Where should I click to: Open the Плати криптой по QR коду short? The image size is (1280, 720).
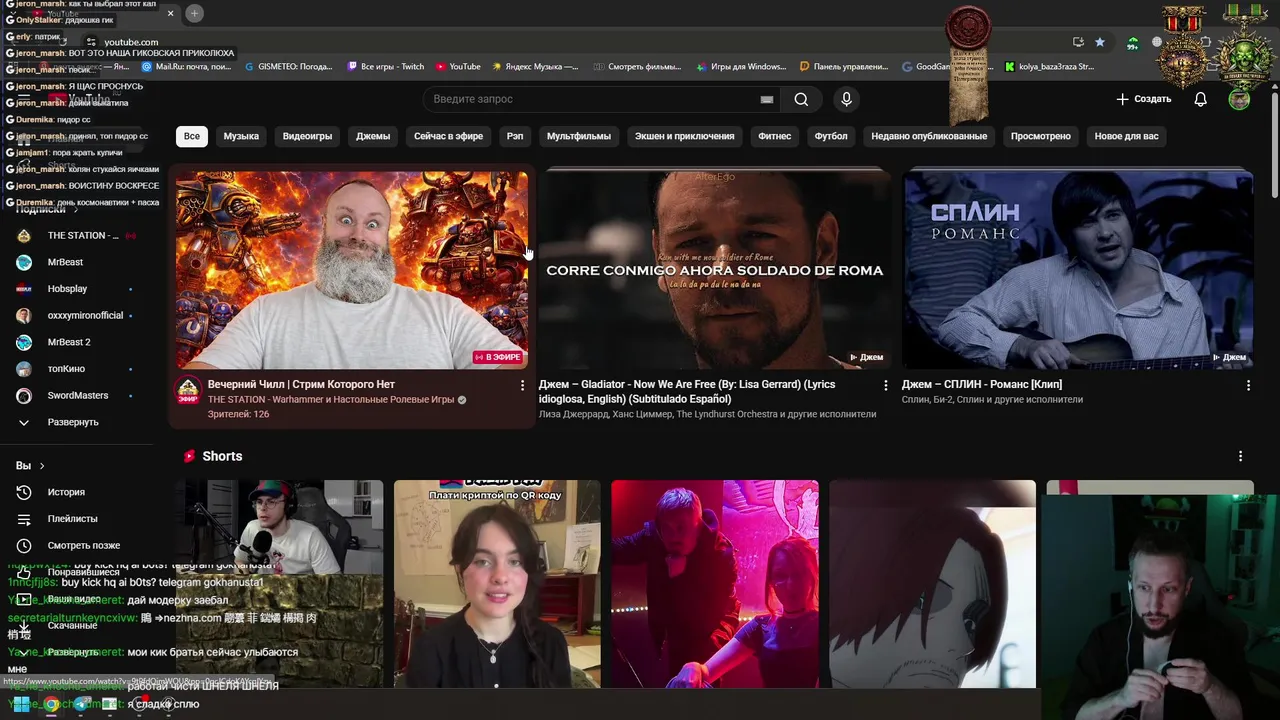click(x=497, y=584)
